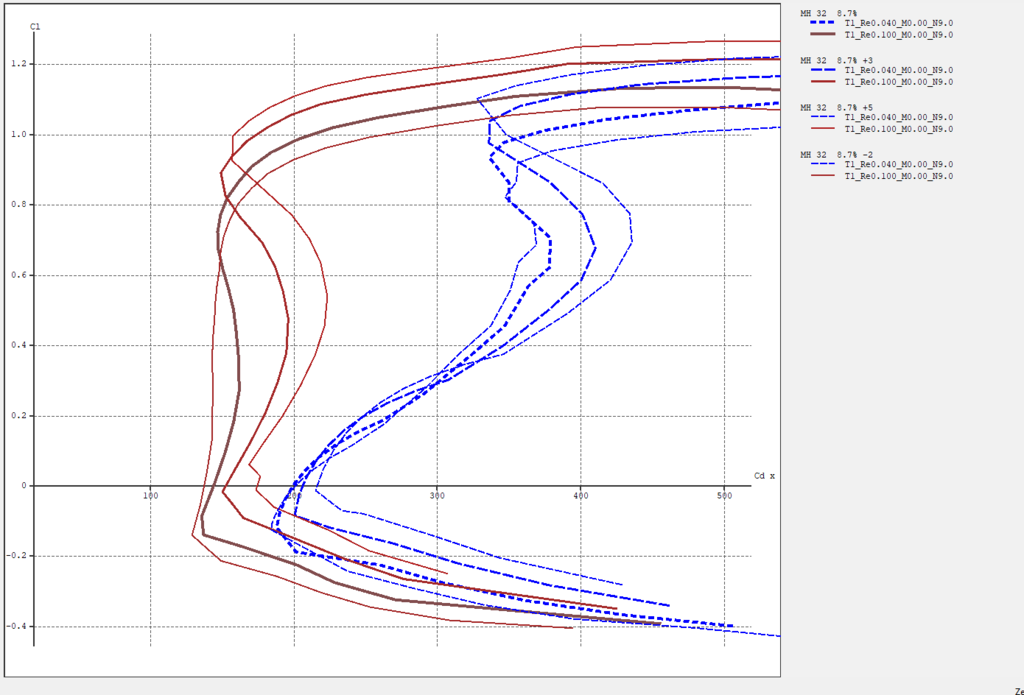Click the 100 tick label on Cd axis

(x=150, y=496)
